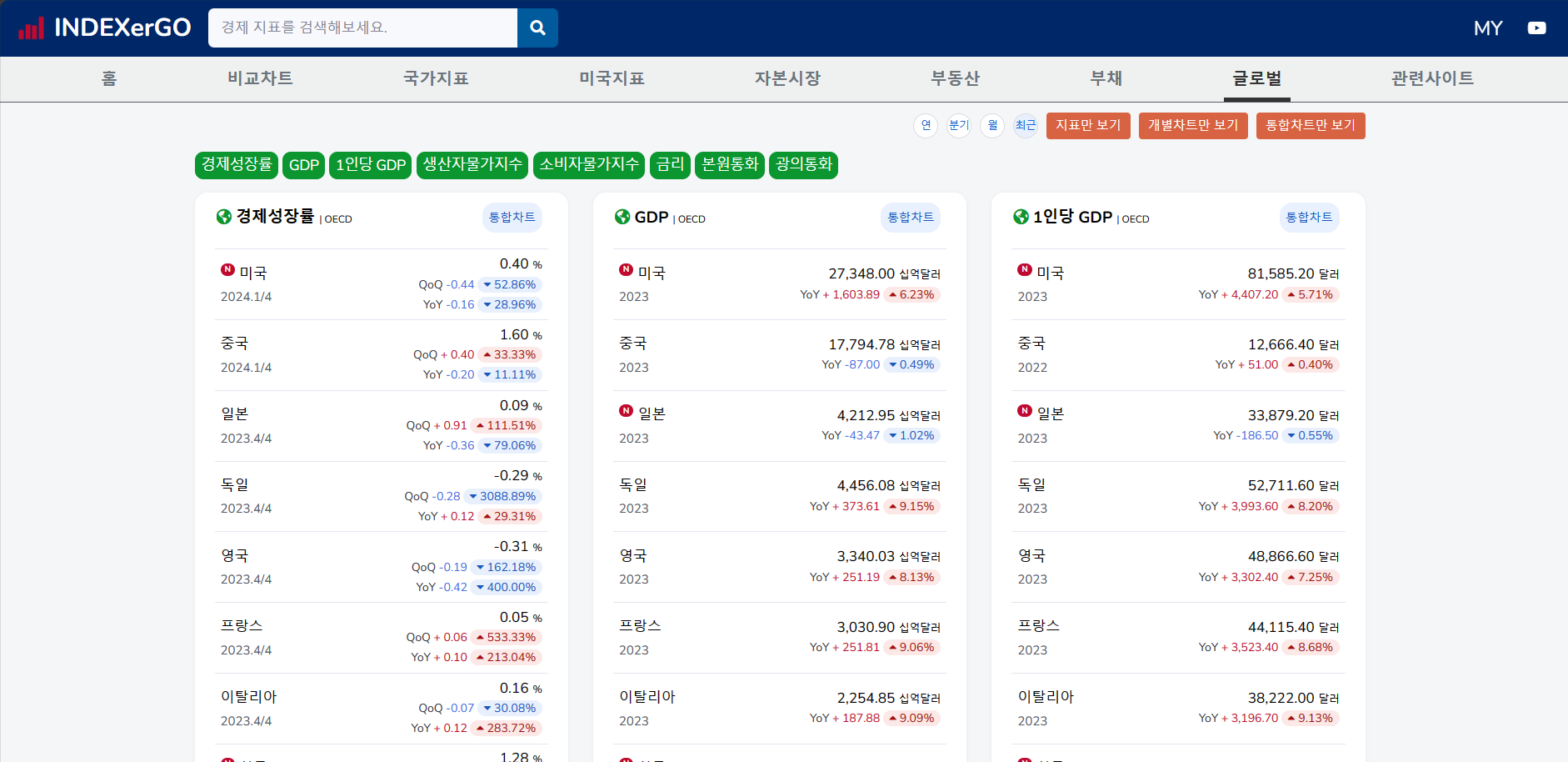Click the 3088.89% change badge
This screenshot has height=762, width=1568.
(503, 496)
